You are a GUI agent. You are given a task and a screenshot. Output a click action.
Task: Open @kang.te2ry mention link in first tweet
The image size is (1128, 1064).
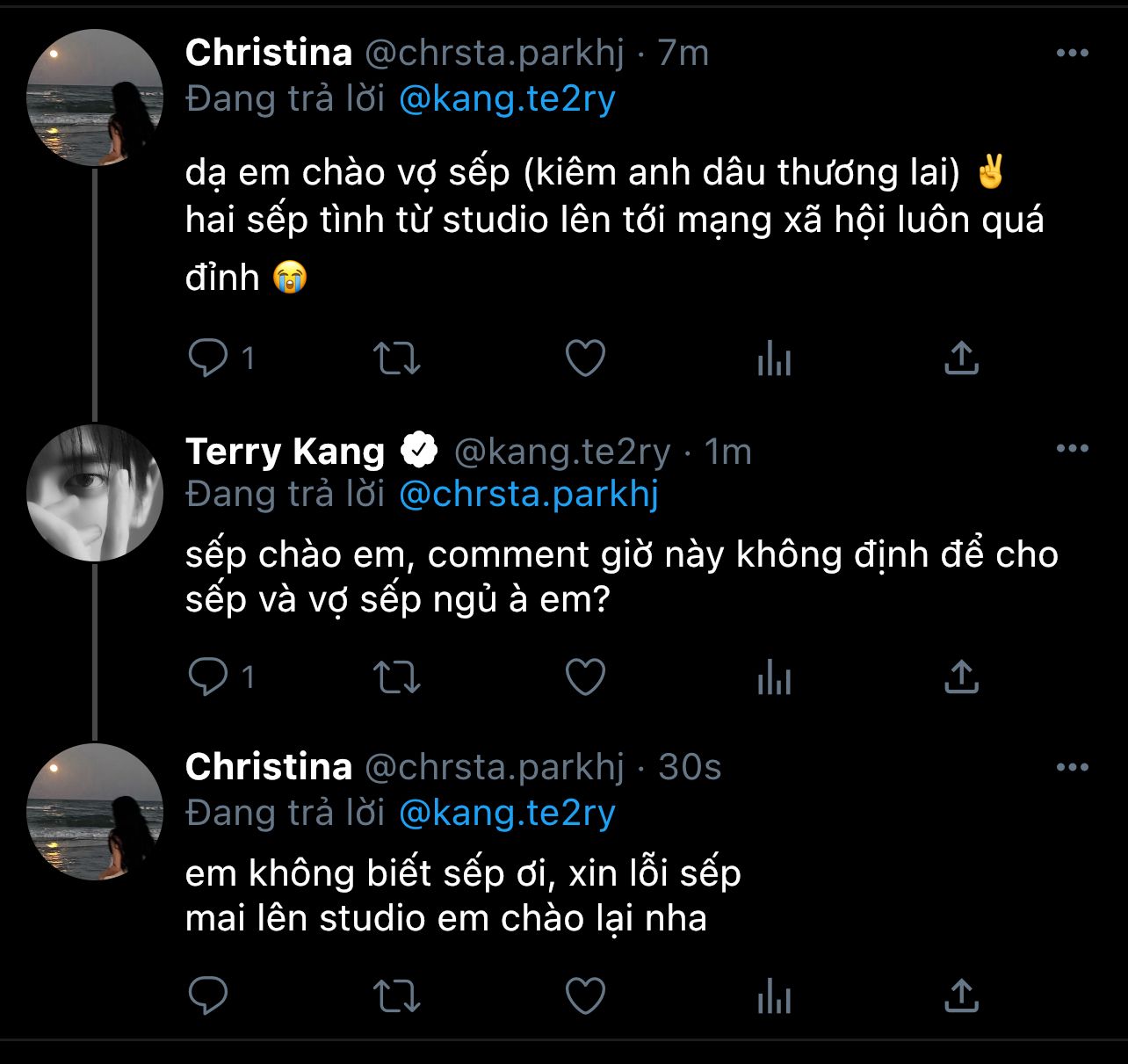pos(507,99)
